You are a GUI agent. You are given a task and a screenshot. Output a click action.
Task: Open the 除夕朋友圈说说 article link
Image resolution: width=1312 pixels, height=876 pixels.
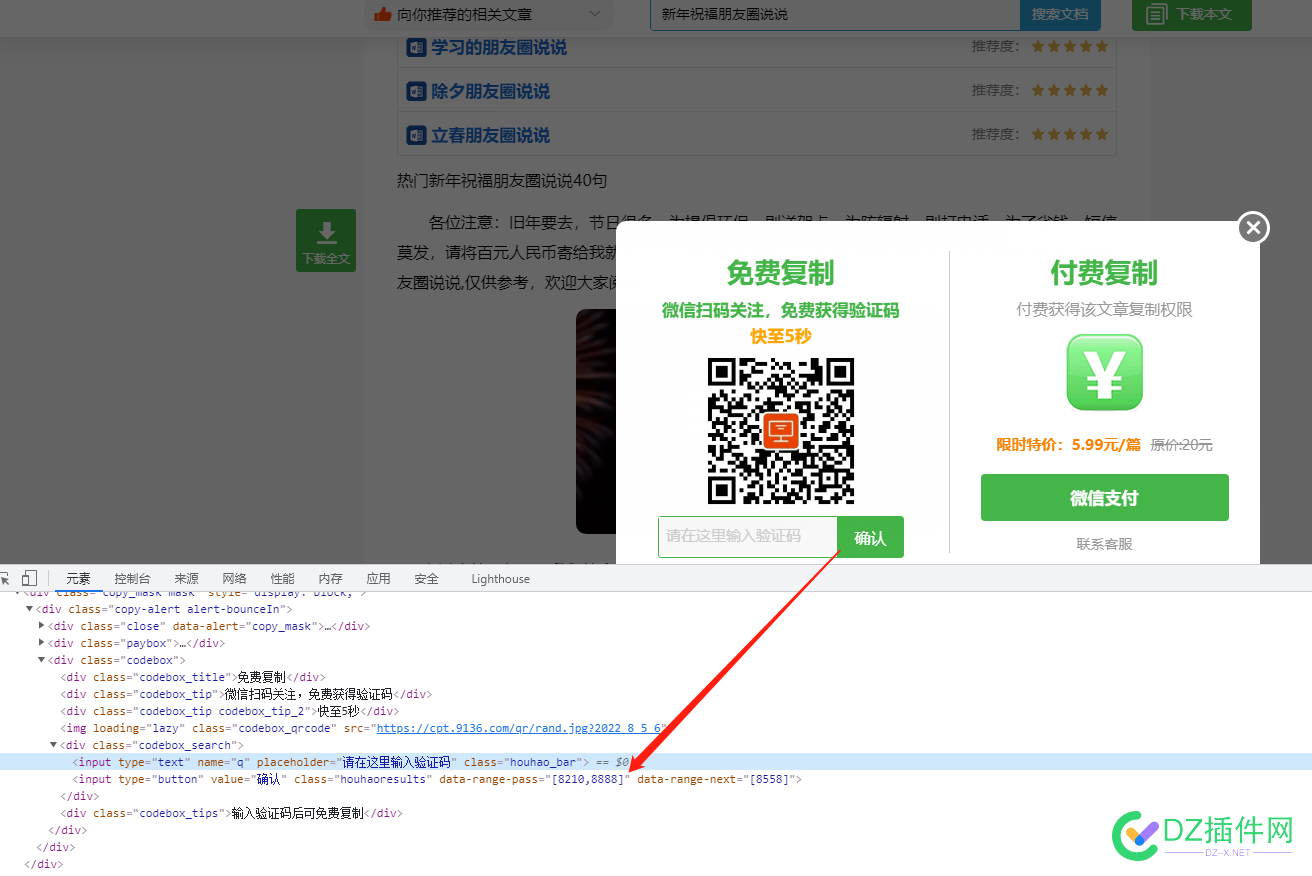(490, 91)
